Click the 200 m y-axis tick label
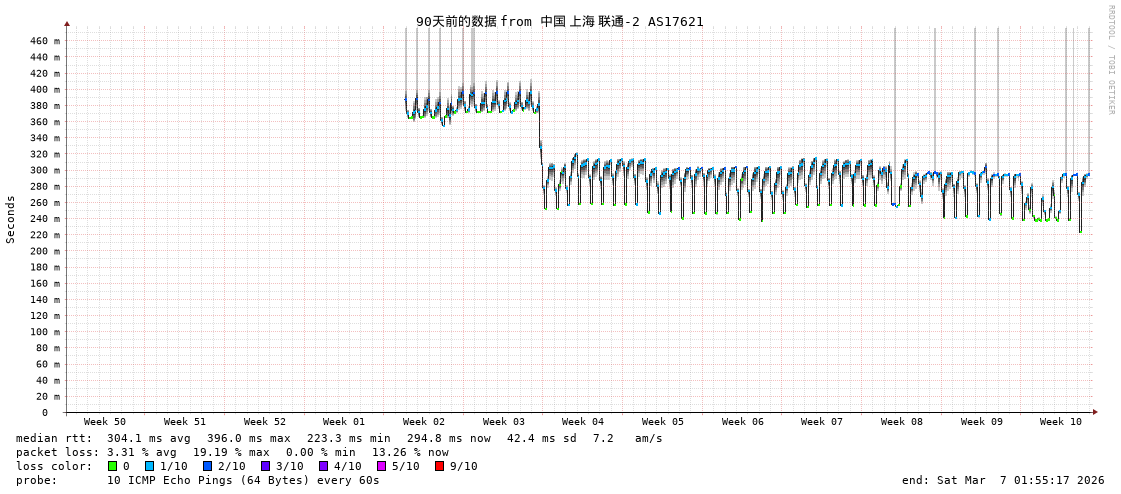1121x494 pixels. [x=44, y=251]
